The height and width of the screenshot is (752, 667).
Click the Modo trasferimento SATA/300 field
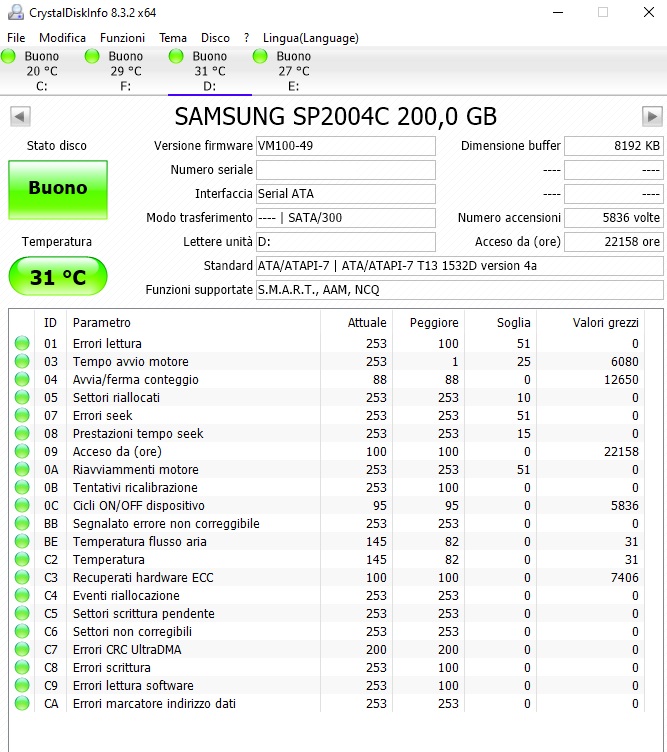(x=346, y=218)
